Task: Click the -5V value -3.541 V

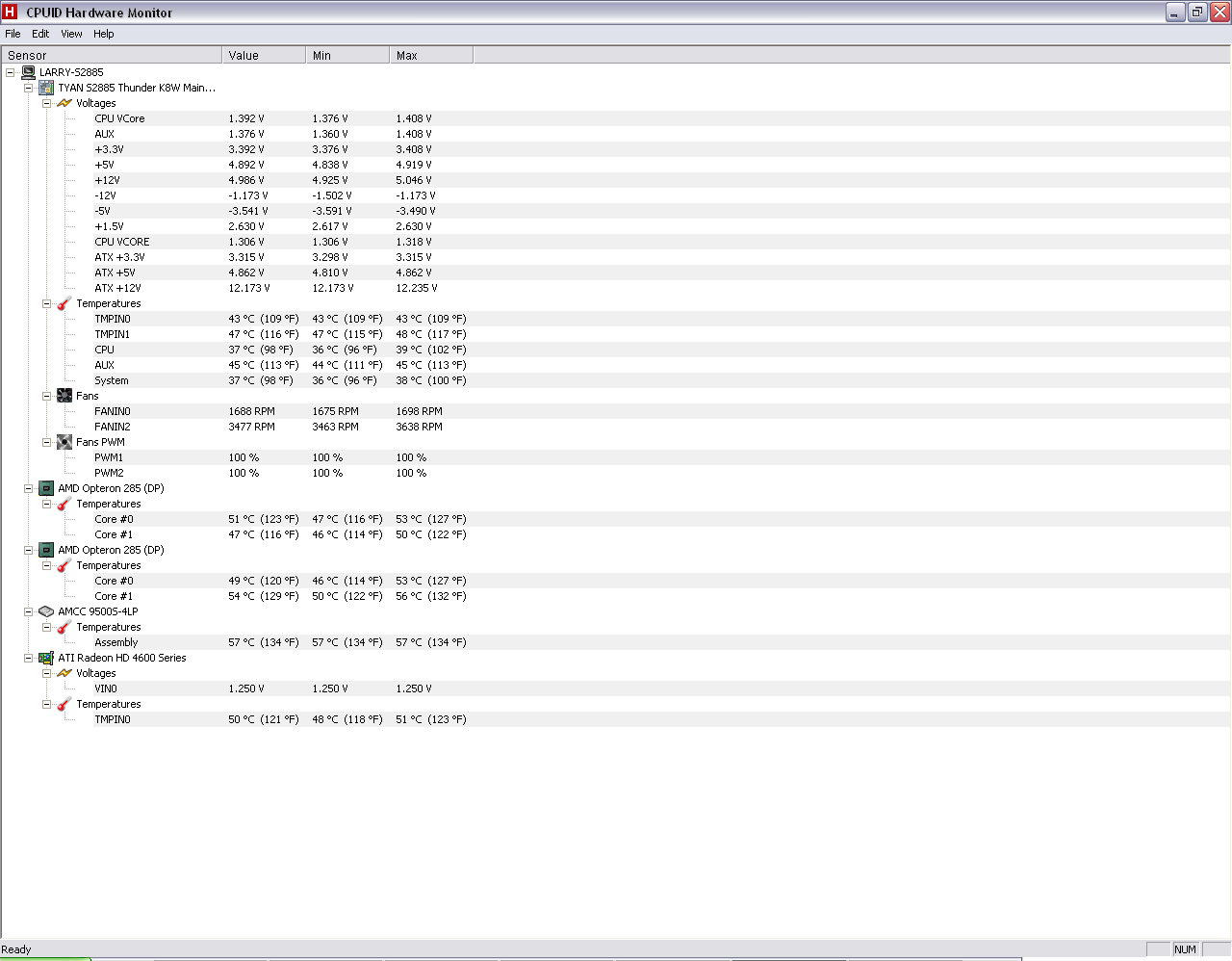Action: pos(248,211)
